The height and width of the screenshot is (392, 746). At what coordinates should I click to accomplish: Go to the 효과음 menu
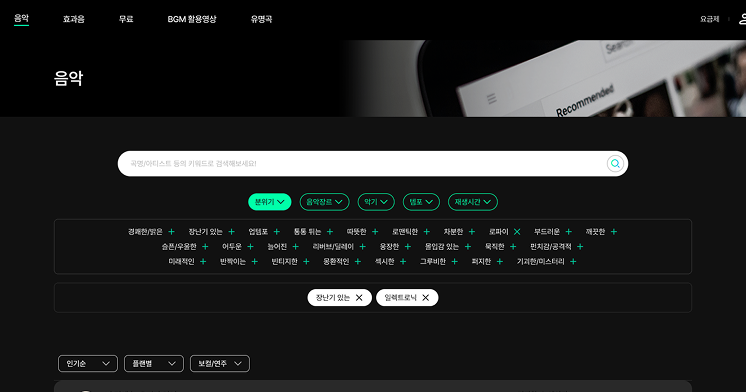(x=74, y=19)
